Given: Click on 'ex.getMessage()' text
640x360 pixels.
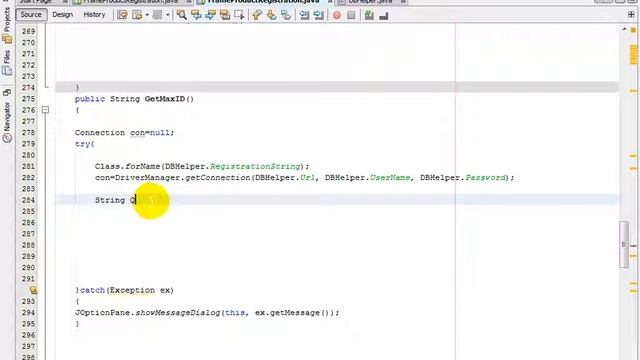Looking at the screenshot, I should pos(292,313).
